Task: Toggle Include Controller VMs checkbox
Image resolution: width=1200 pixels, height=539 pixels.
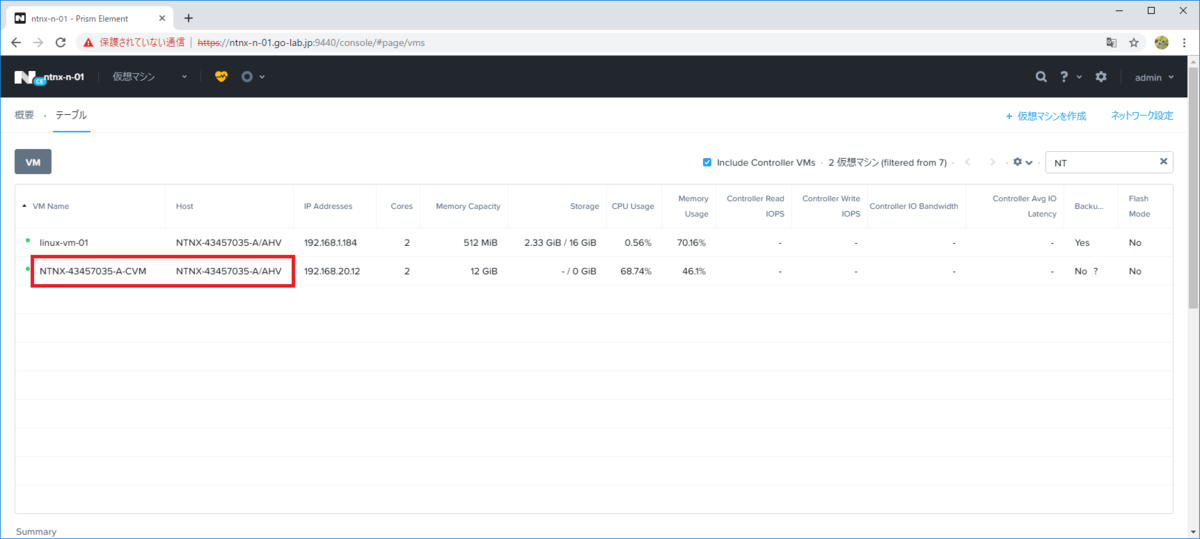Action: tap(707, 162)
